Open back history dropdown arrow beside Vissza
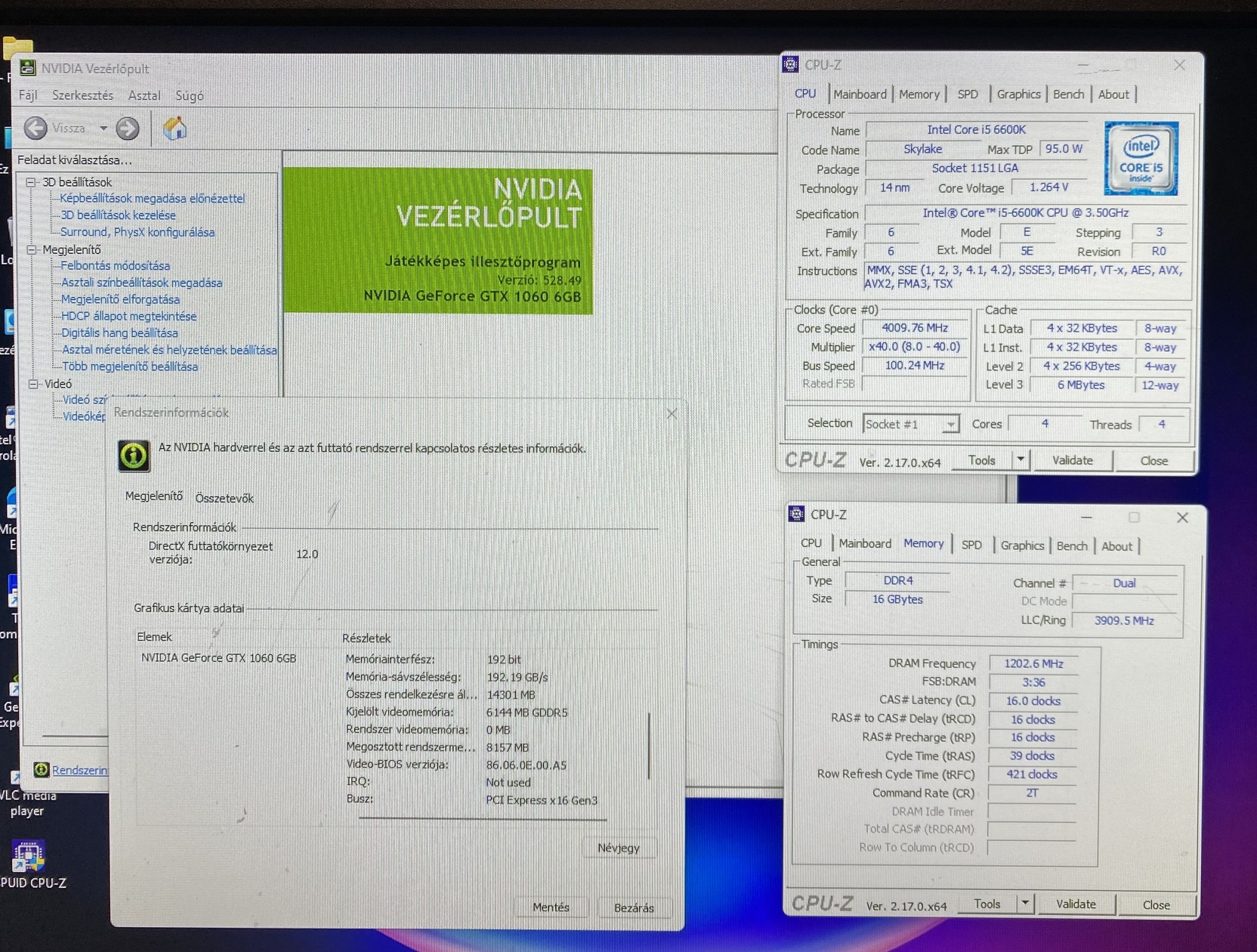The image size is (1257, 952). tap(103, 128)
